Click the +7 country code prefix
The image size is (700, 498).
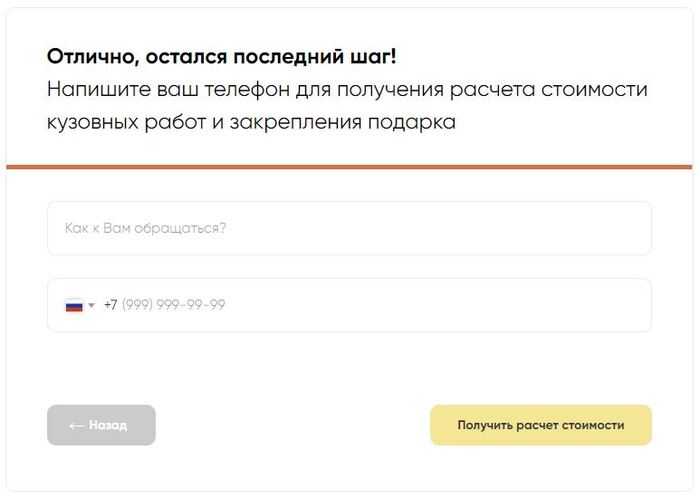point(110,305)
